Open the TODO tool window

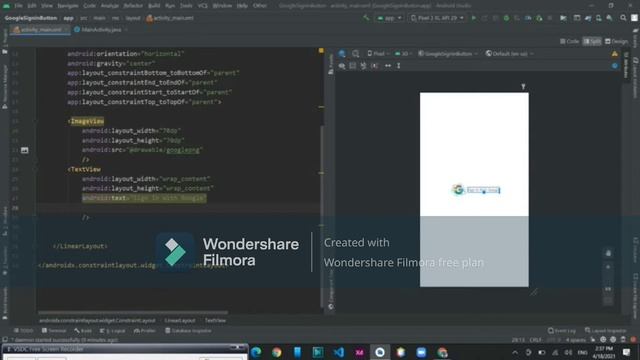[x=24, y=331]
